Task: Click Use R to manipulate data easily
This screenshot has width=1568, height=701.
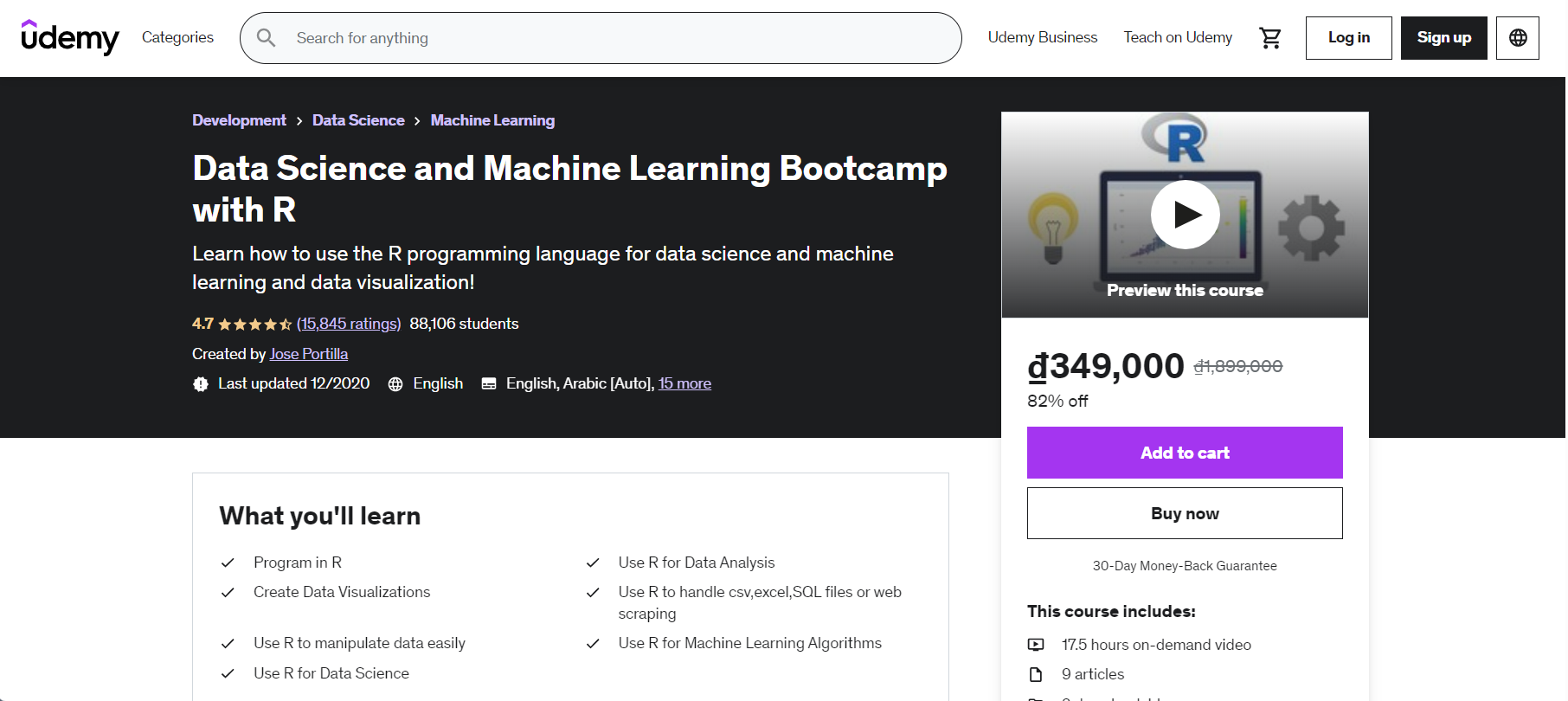Action: pos(359,643)
